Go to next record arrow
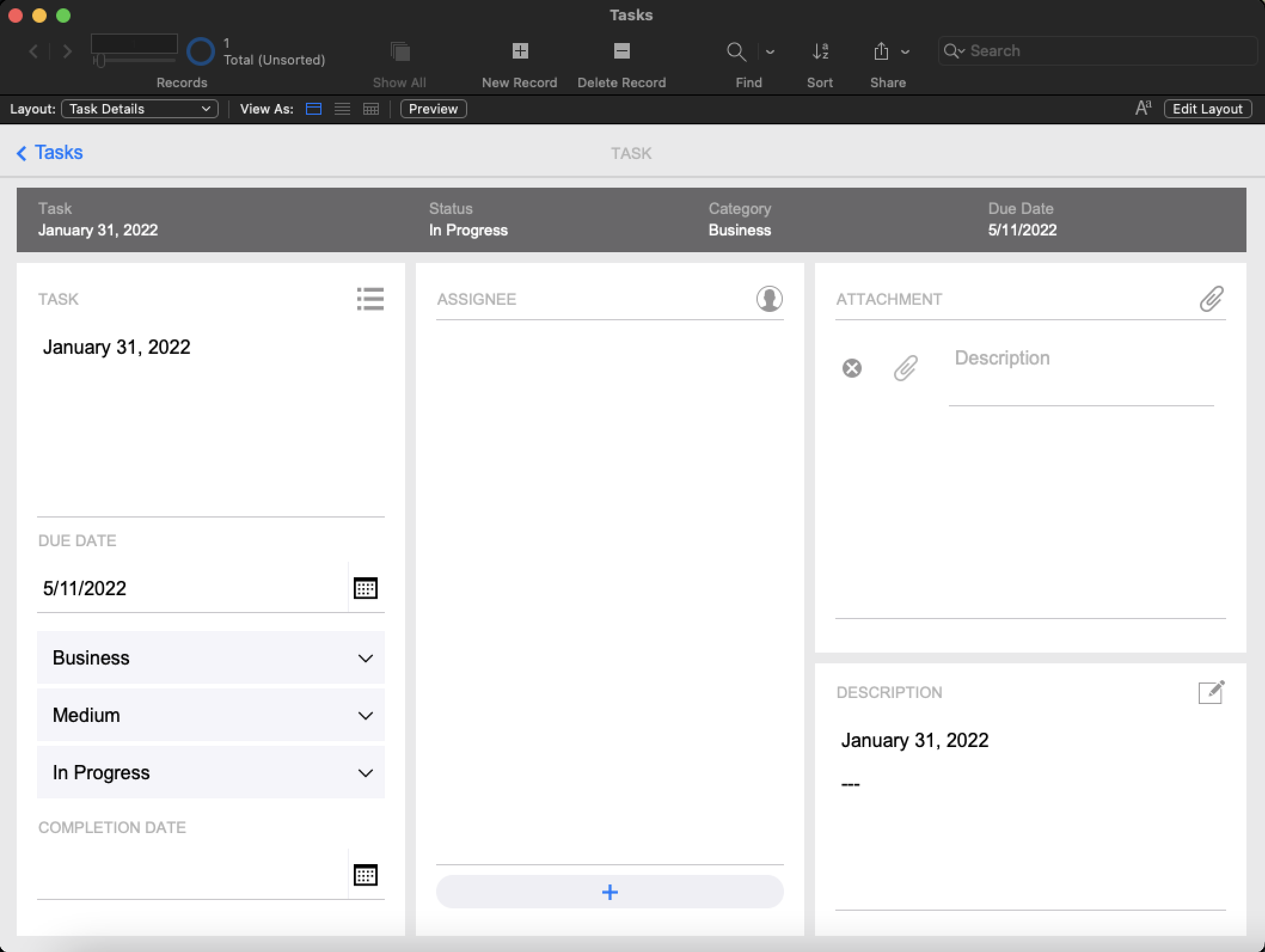Screen dimensions: 1265x952 tap(68, 52)
